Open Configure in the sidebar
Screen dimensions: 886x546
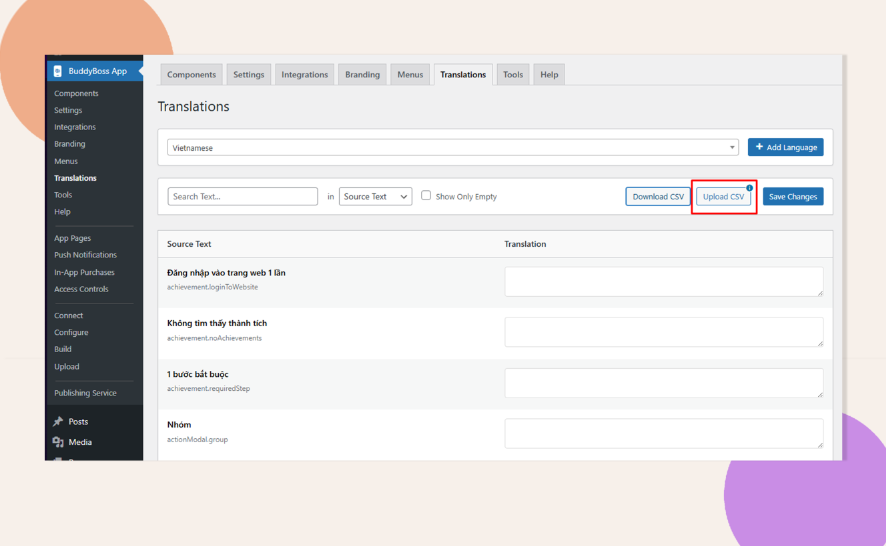[71, 332]
